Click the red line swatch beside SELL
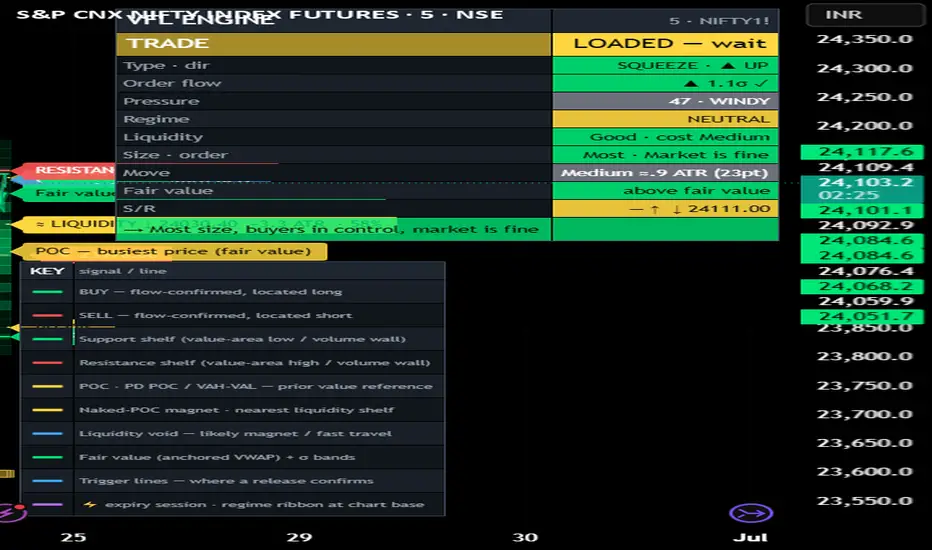The image size is (932, 550). [48, 316]
